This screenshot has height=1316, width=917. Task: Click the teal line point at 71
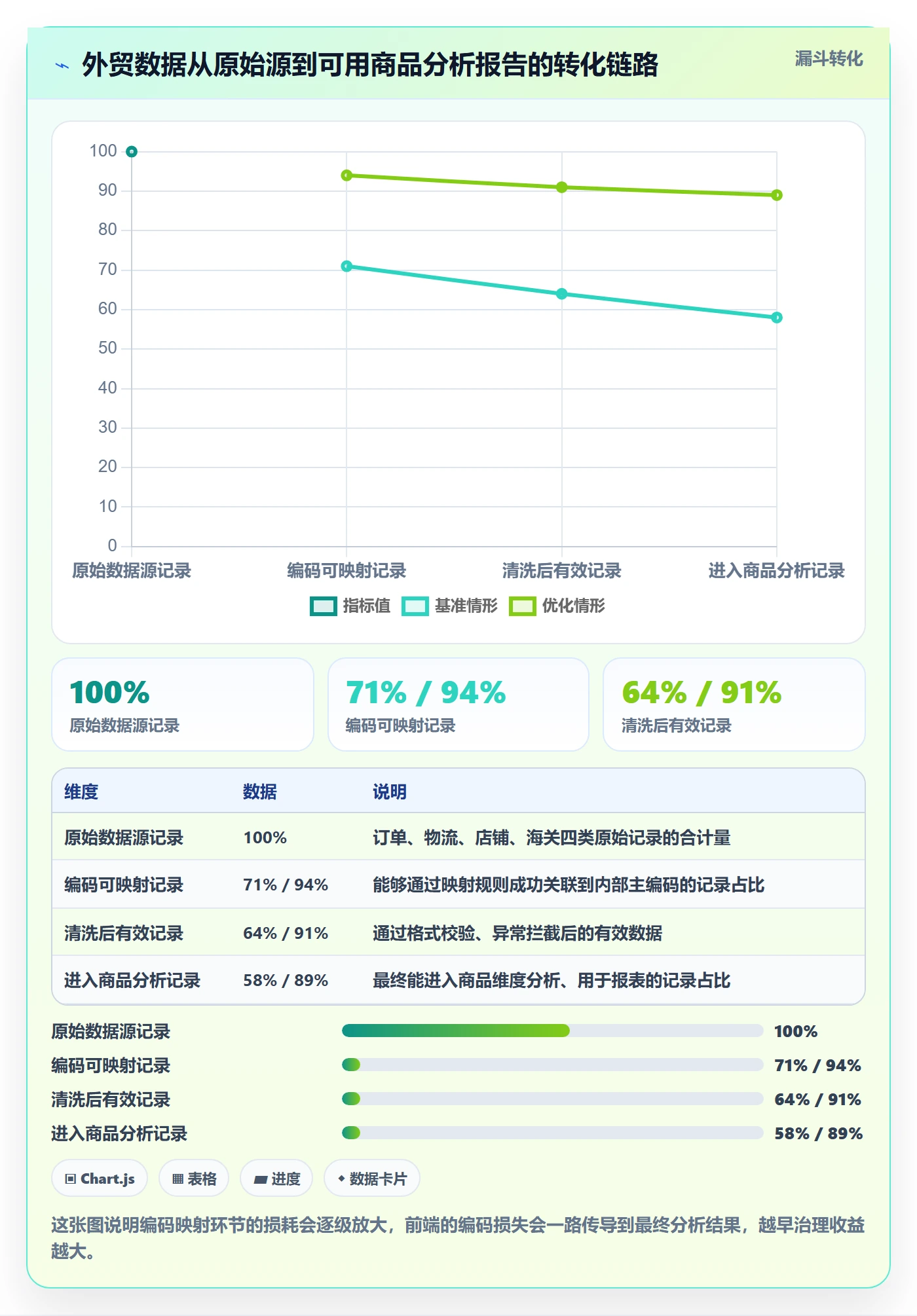[x=346, y=266]
